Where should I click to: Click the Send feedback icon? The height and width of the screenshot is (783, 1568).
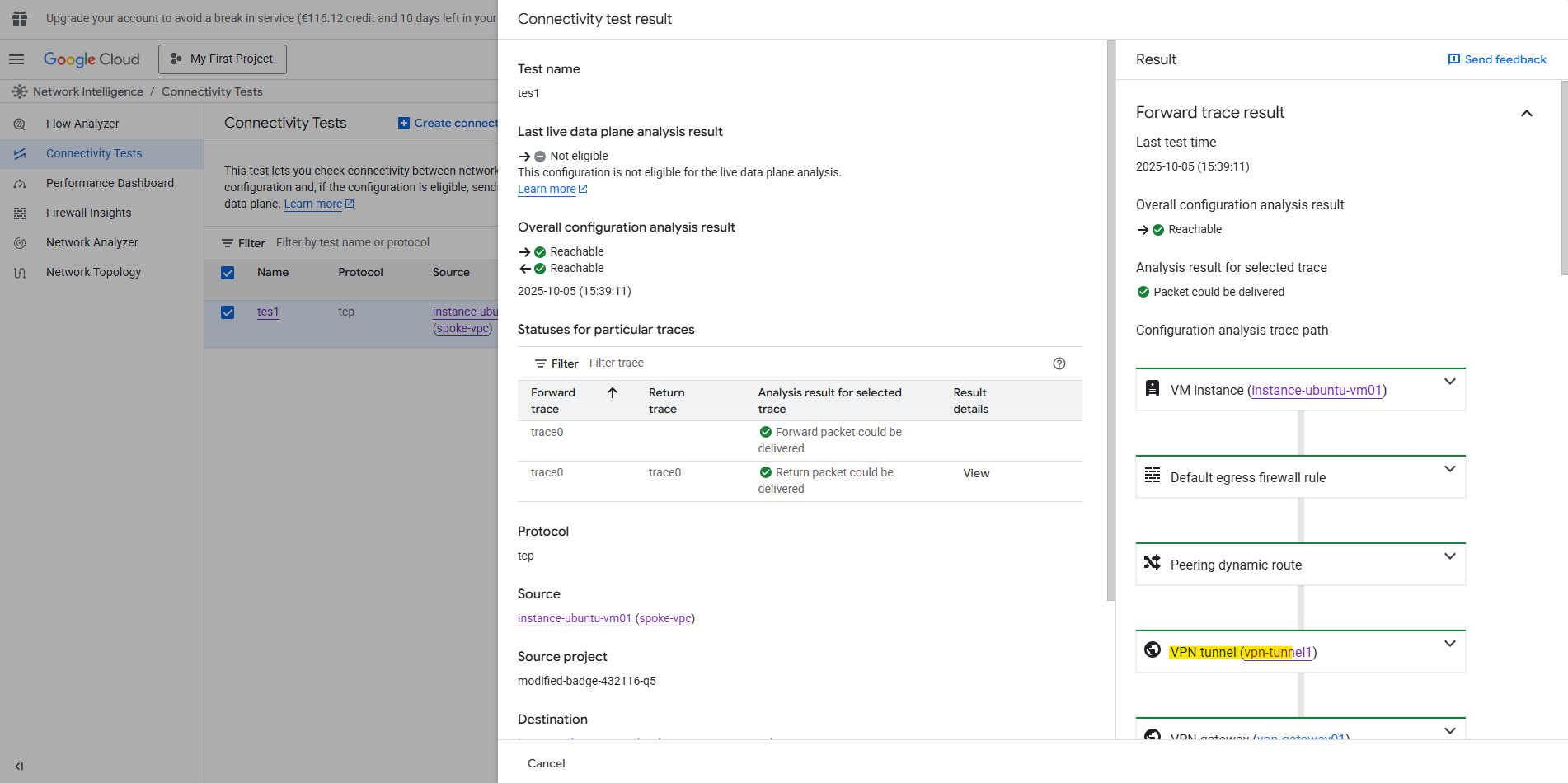point(1454,59)
